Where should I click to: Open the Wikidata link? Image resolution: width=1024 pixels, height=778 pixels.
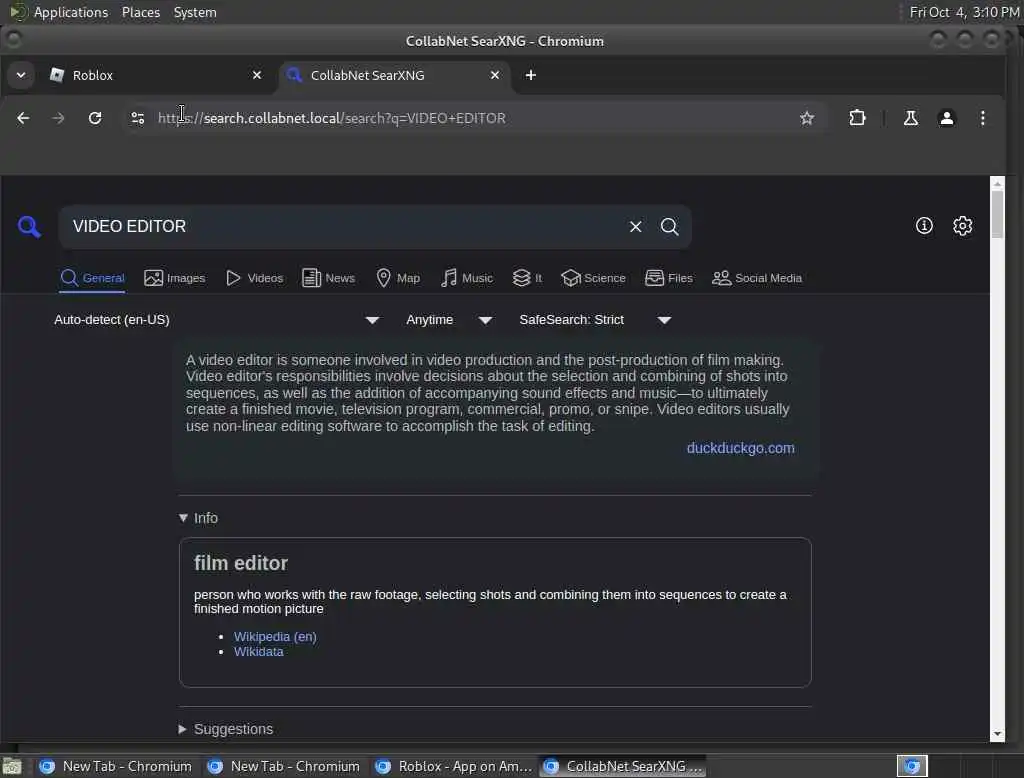click(259, 651)
